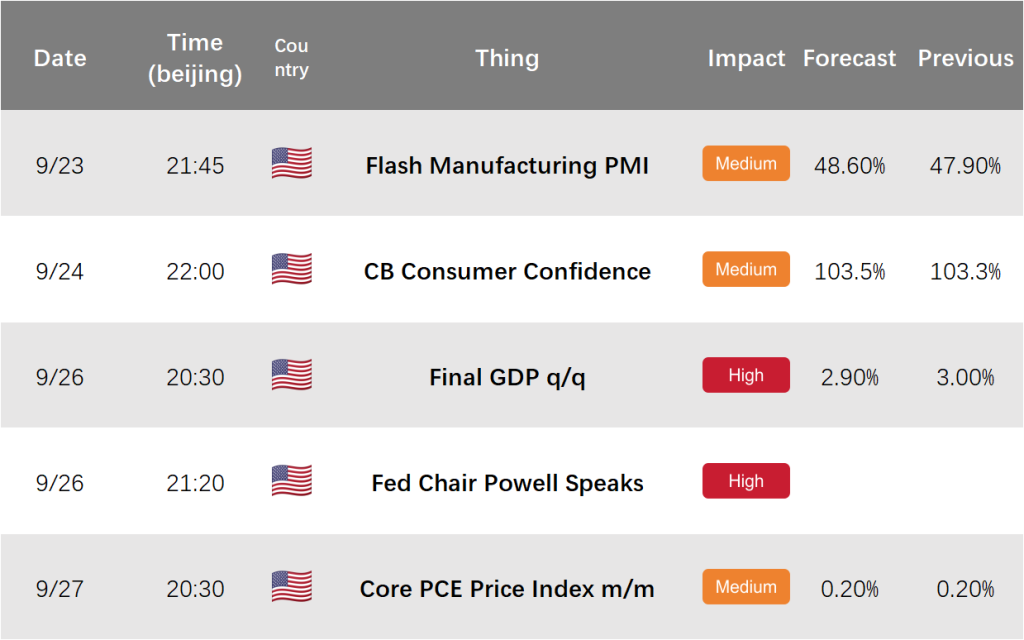The width and height of the screenshot is (1024, 640).
Task: Select the Time (beijing) column header
Action: click(195, 58)
